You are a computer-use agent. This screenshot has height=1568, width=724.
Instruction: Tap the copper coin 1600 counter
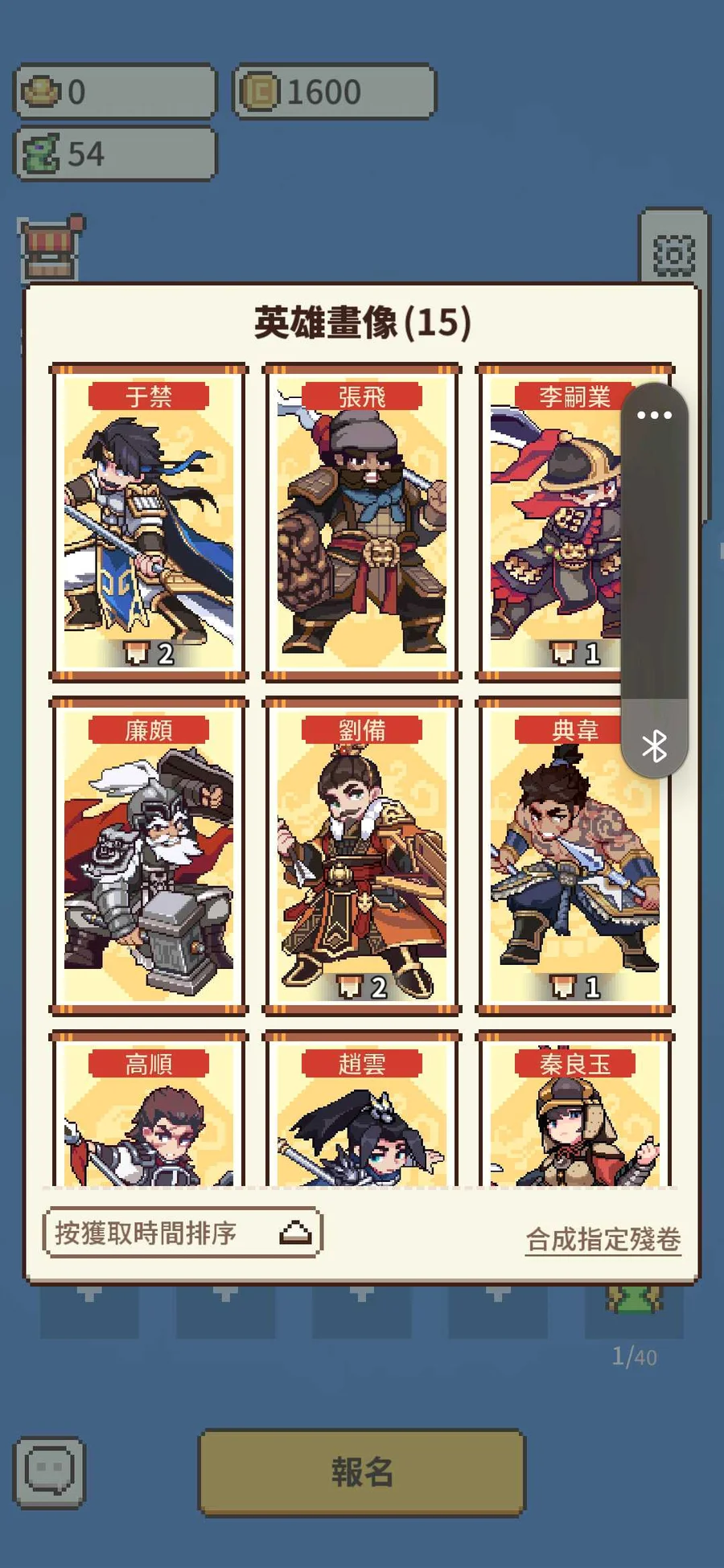coord(335,92)
